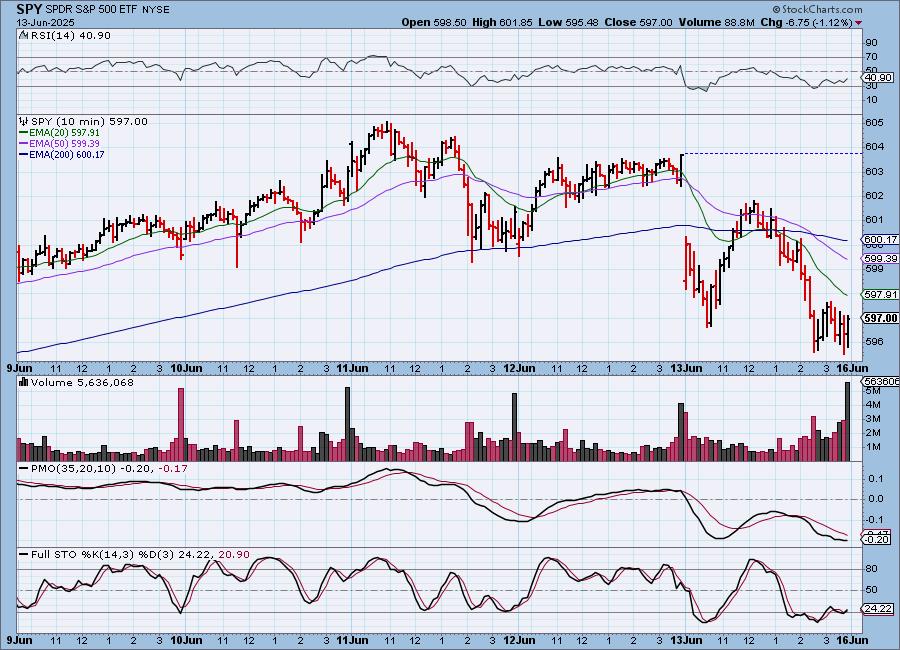Image resolution: width=900 pixels, height=650 pixels.
Task: Click the green EMA(20) legend line
Action: (24, 133)
